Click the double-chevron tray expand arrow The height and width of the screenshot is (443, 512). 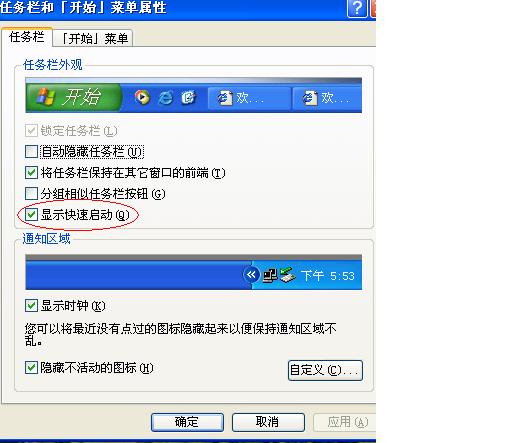click(251, 275)
